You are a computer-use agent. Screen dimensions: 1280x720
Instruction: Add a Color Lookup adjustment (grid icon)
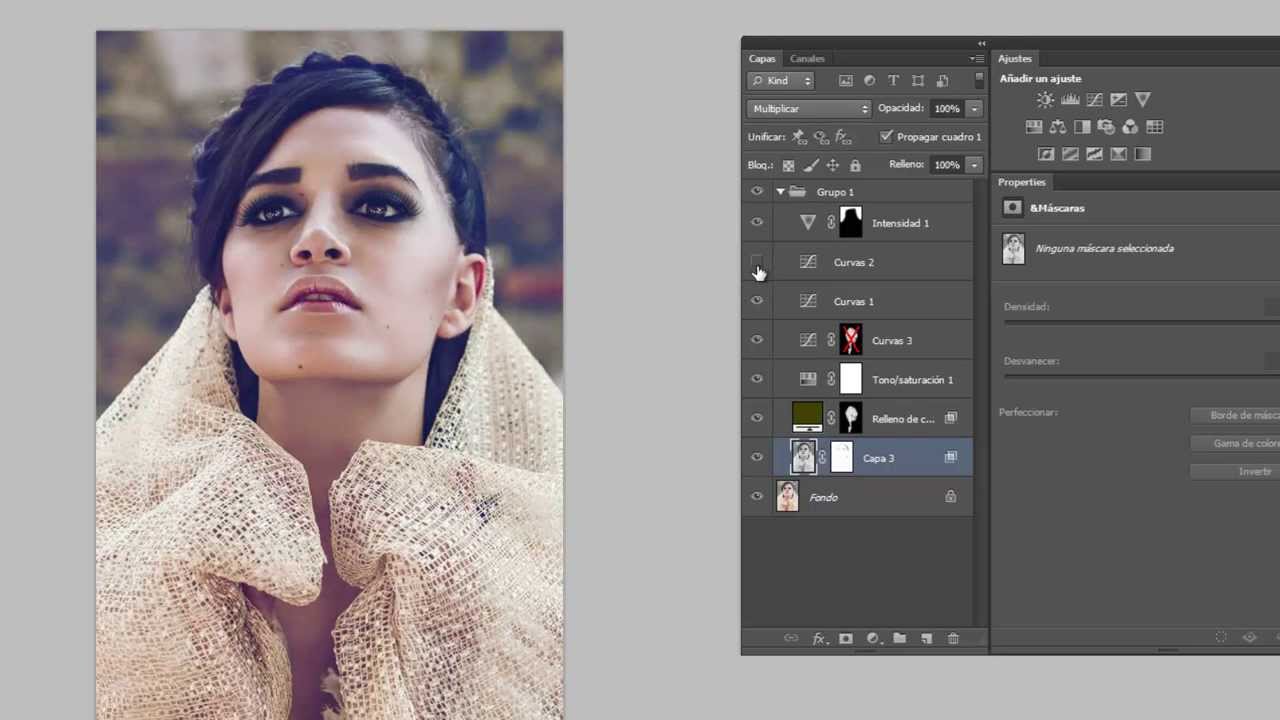click(x=1155, y=127)
